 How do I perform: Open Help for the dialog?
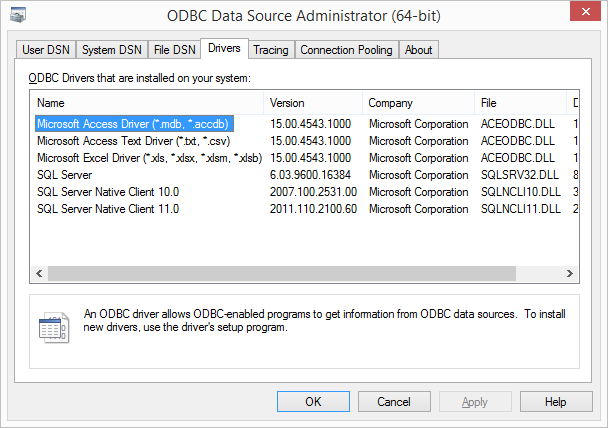[556, 402]
